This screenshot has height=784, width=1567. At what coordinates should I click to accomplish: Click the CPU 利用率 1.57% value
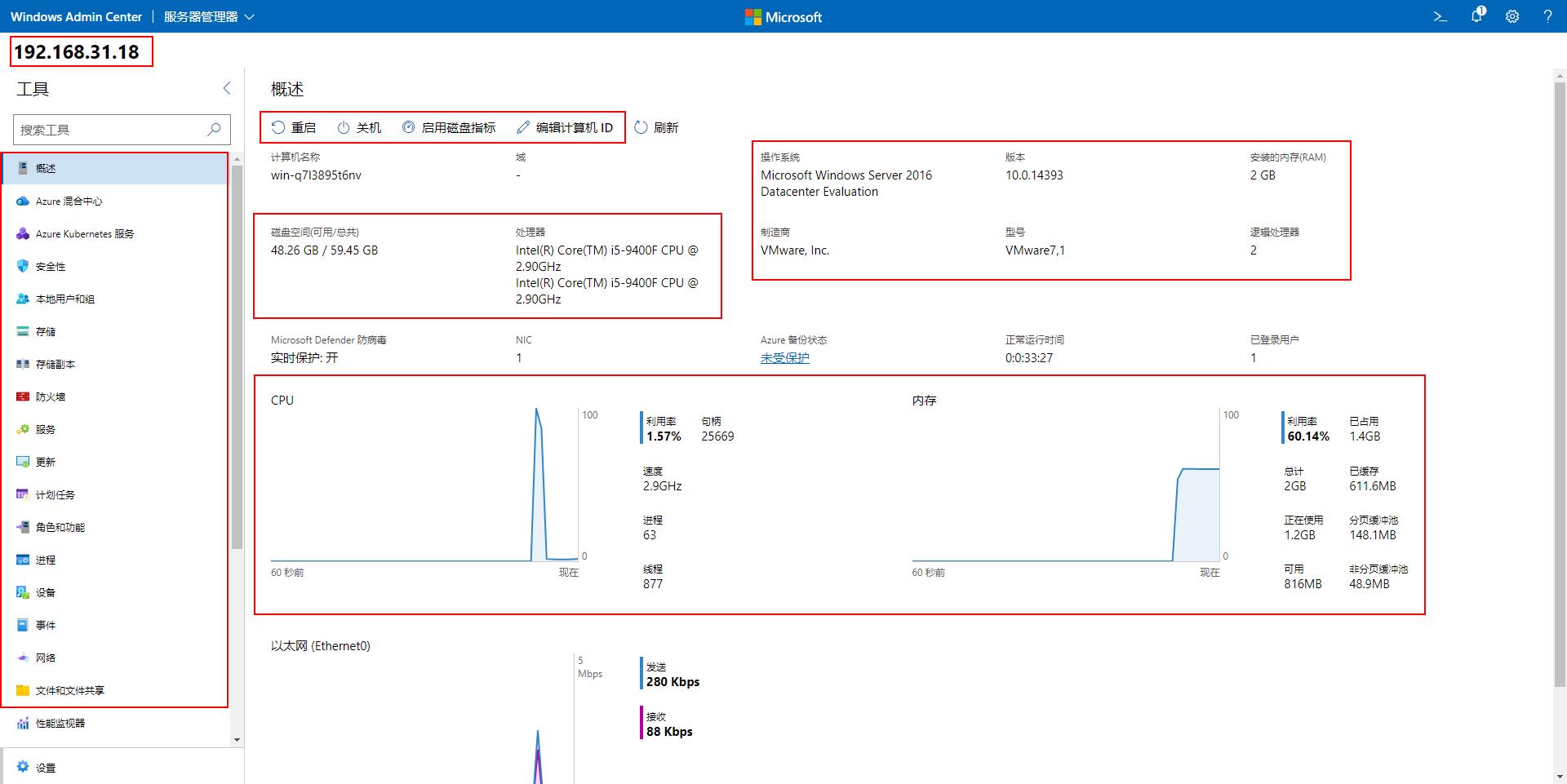pos(664,436)
